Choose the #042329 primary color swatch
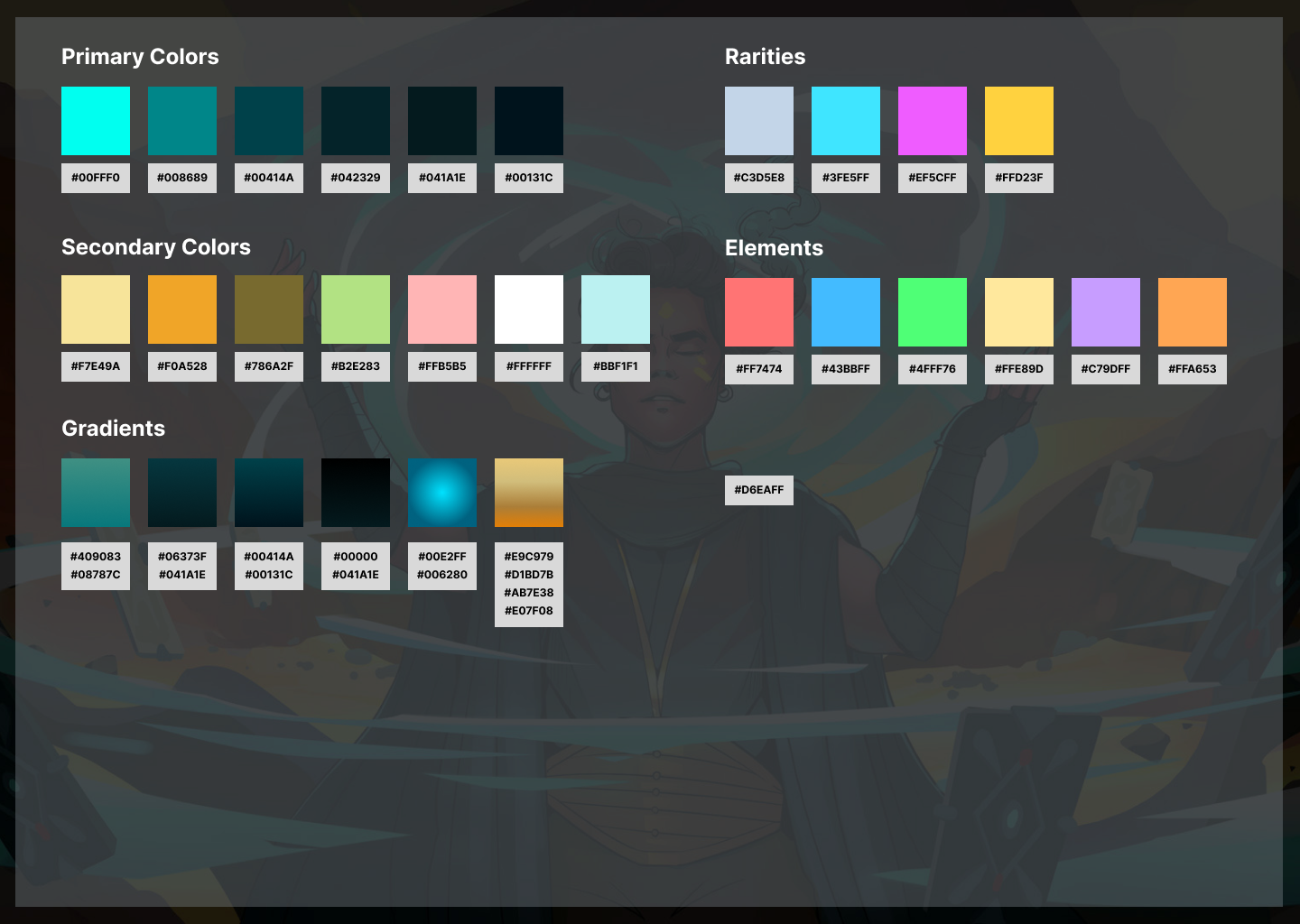 pos(356,121)
